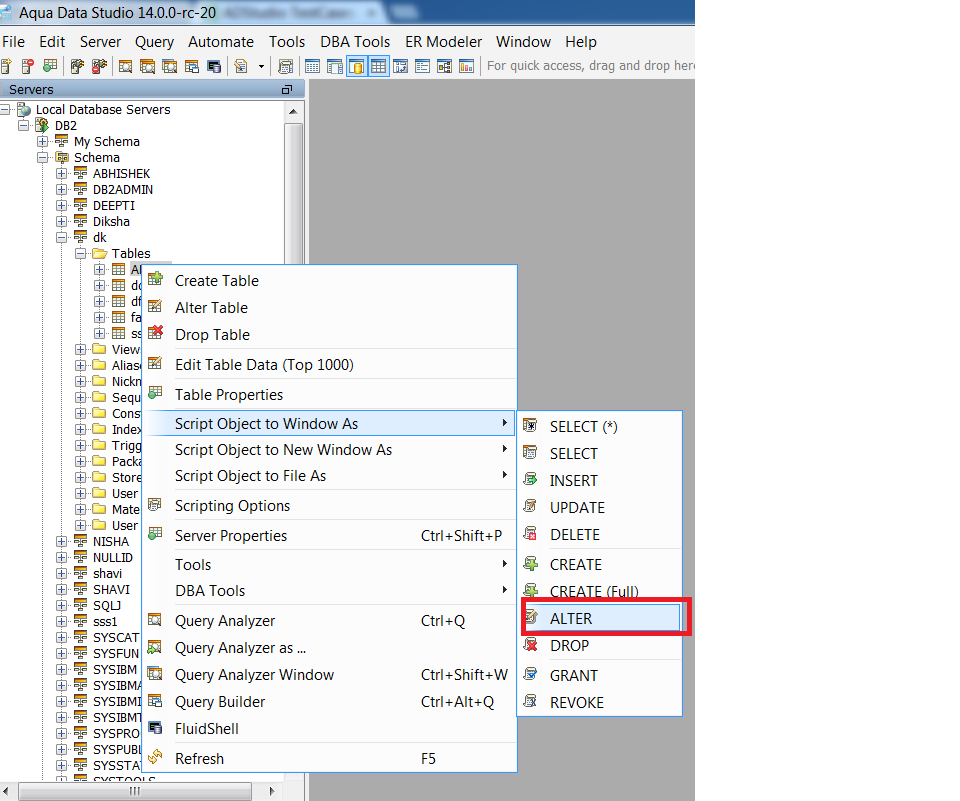Select UPDATE in the script submenu
This screenshot has height=801, width=960.
point(600,508)
